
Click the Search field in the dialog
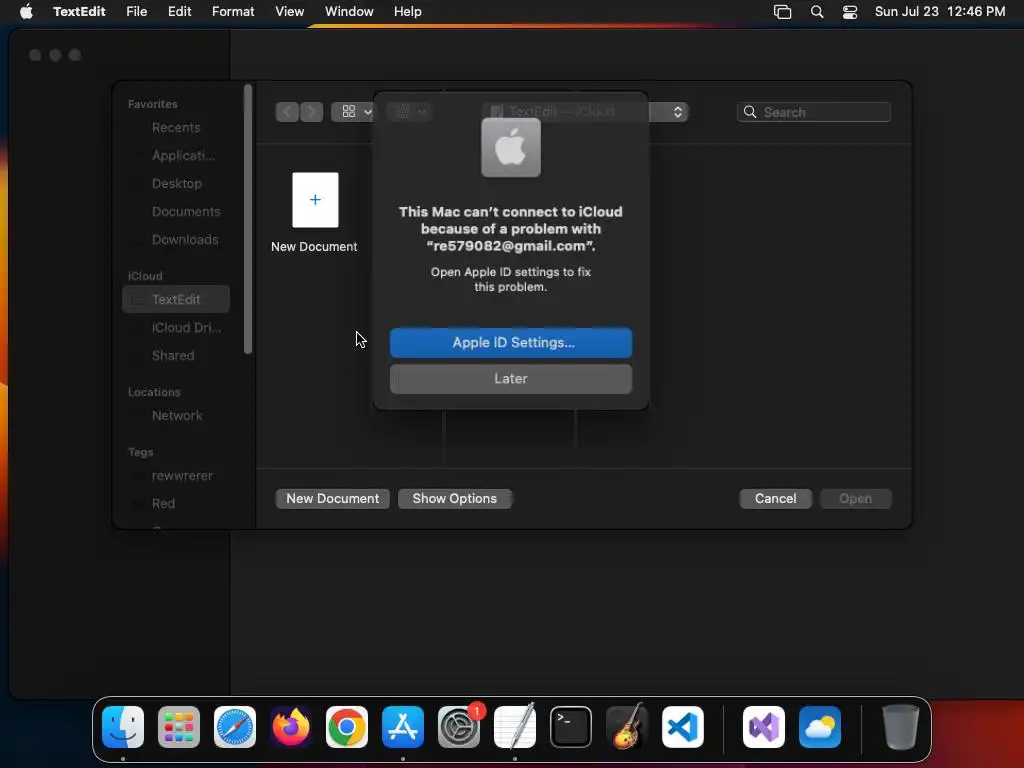(x=814, y=112)
